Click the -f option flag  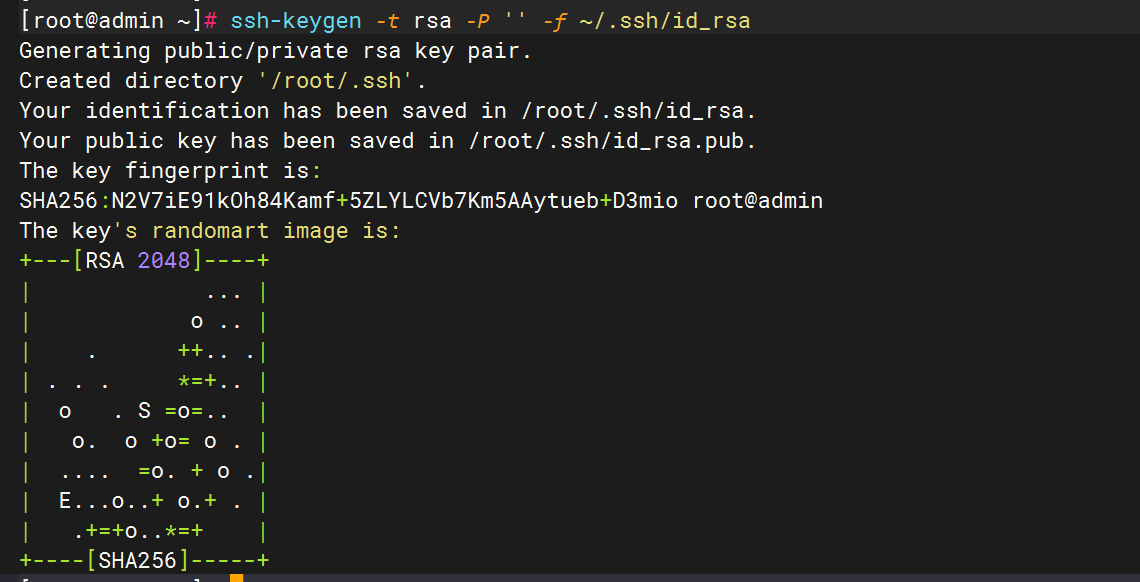[556, 21]
